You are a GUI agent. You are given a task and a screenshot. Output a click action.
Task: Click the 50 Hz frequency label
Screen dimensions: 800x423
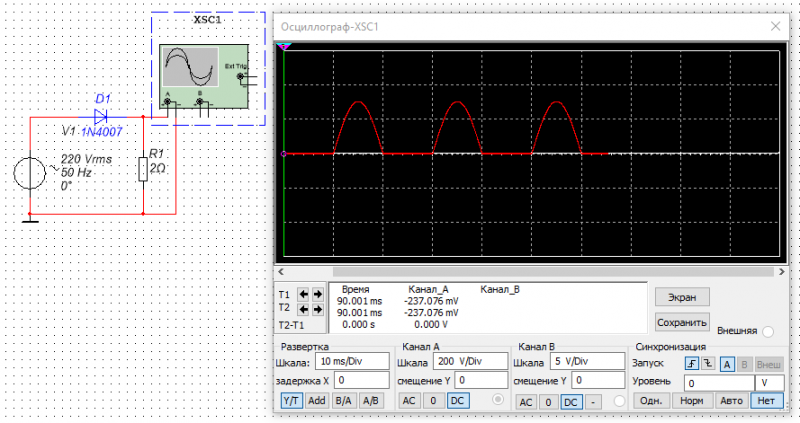[x=76, y=172]
